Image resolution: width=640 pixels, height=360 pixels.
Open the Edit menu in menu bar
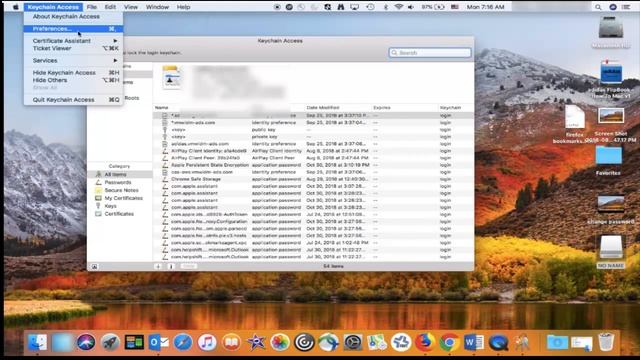tap(110, 7)
